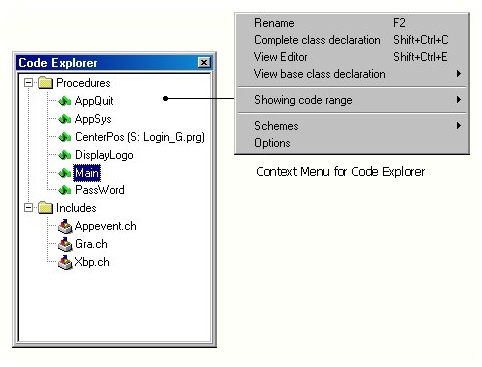
Task: Click the PassWord procedure icon
Action: [x=65, y=190]
